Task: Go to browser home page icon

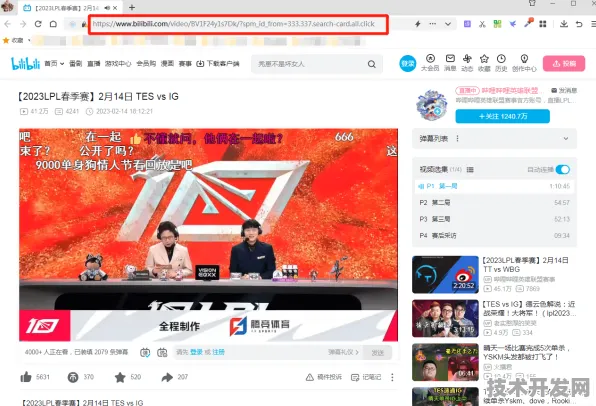Action: 53,24
